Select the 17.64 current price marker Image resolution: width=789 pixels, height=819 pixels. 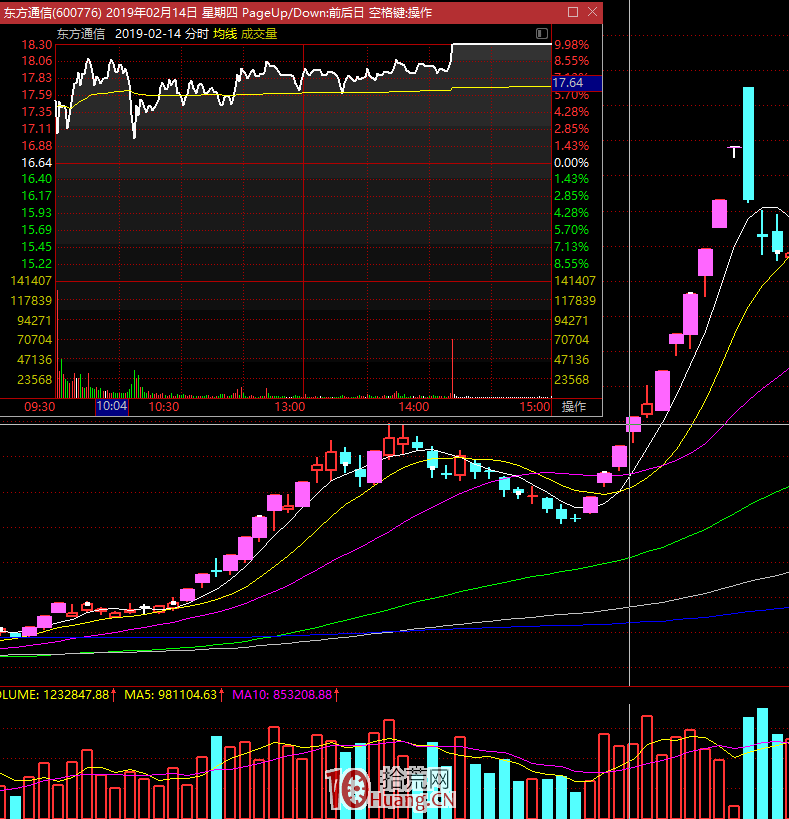click(576, 83)
